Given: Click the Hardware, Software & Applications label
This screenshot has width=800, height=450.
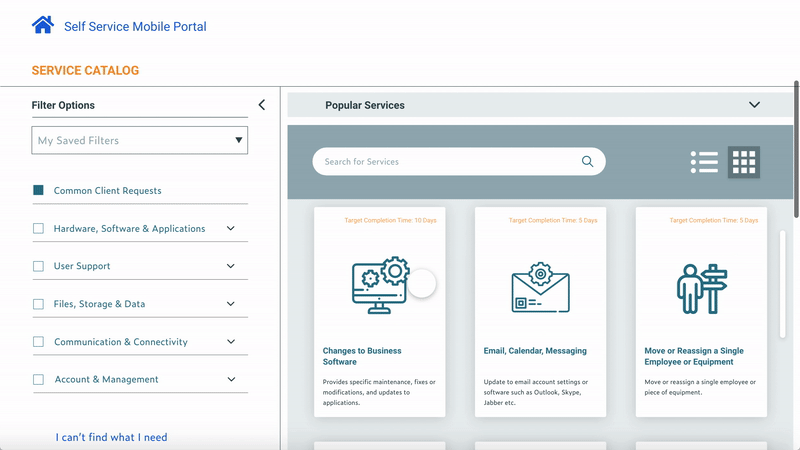Looking at the screenshot, I should coord(130,229).
